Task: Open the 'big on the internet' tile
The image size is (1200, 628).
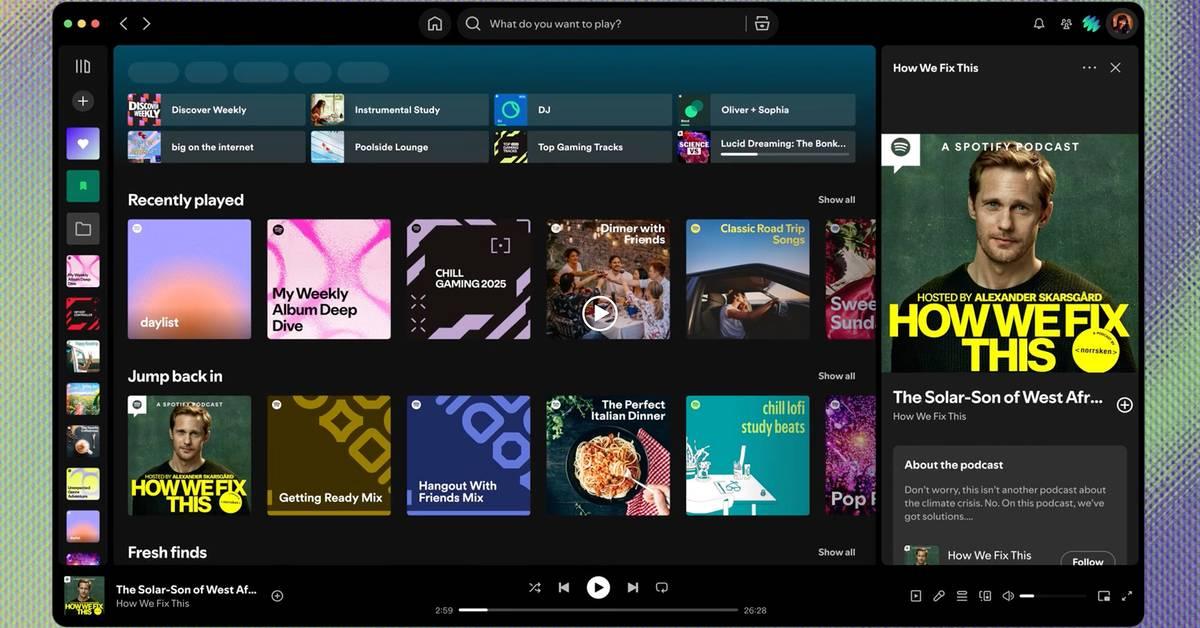Action: pyautogui.click(x=216, y=147)
